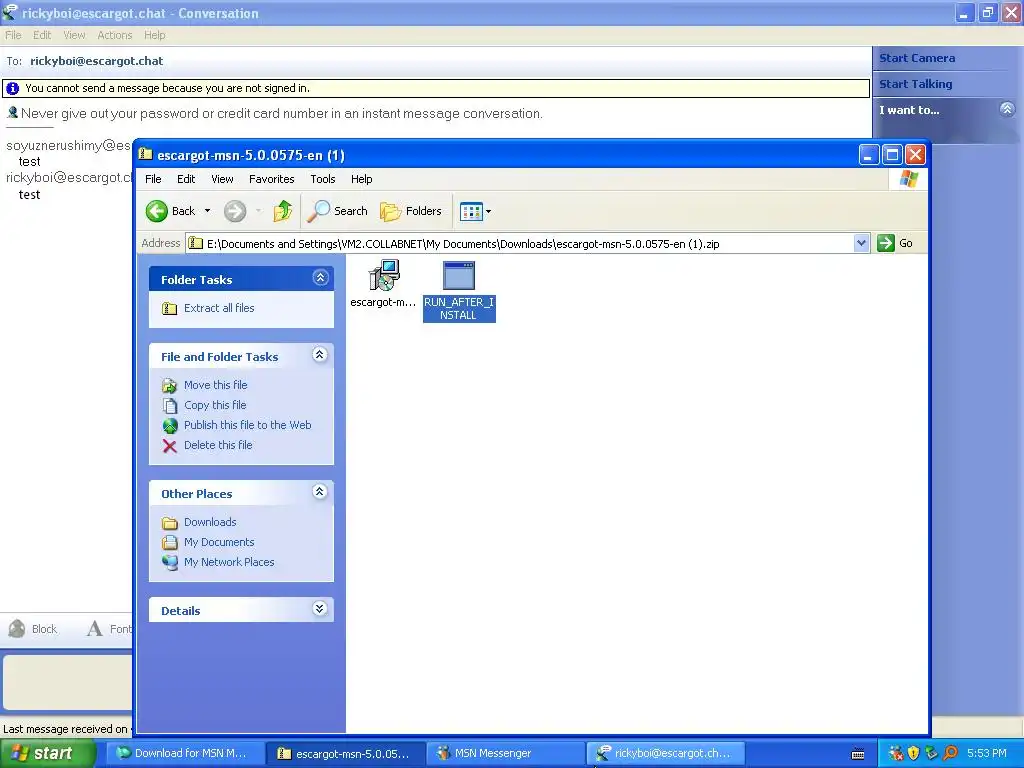
Task: Open View menu in zip folder window
Action: (x=222, y=179)
